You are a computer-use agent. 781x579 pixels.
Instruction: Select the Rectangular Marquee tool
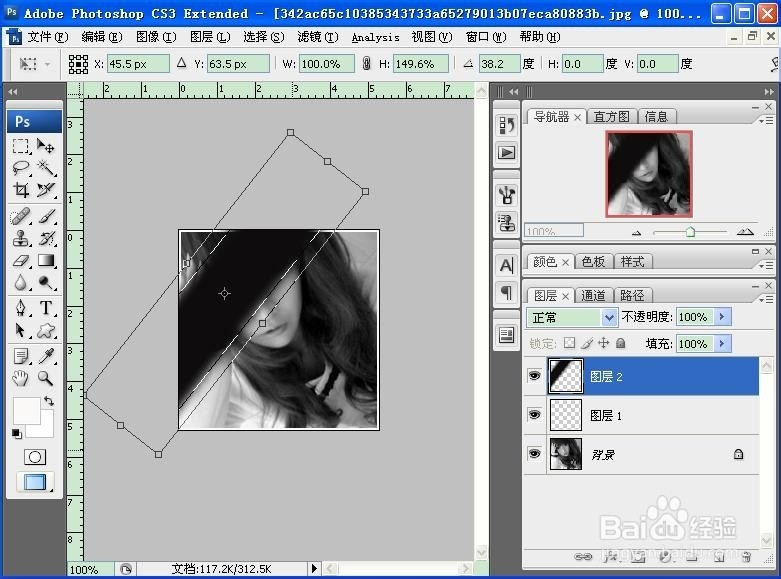pyautogui.click(x=21, y=146)
